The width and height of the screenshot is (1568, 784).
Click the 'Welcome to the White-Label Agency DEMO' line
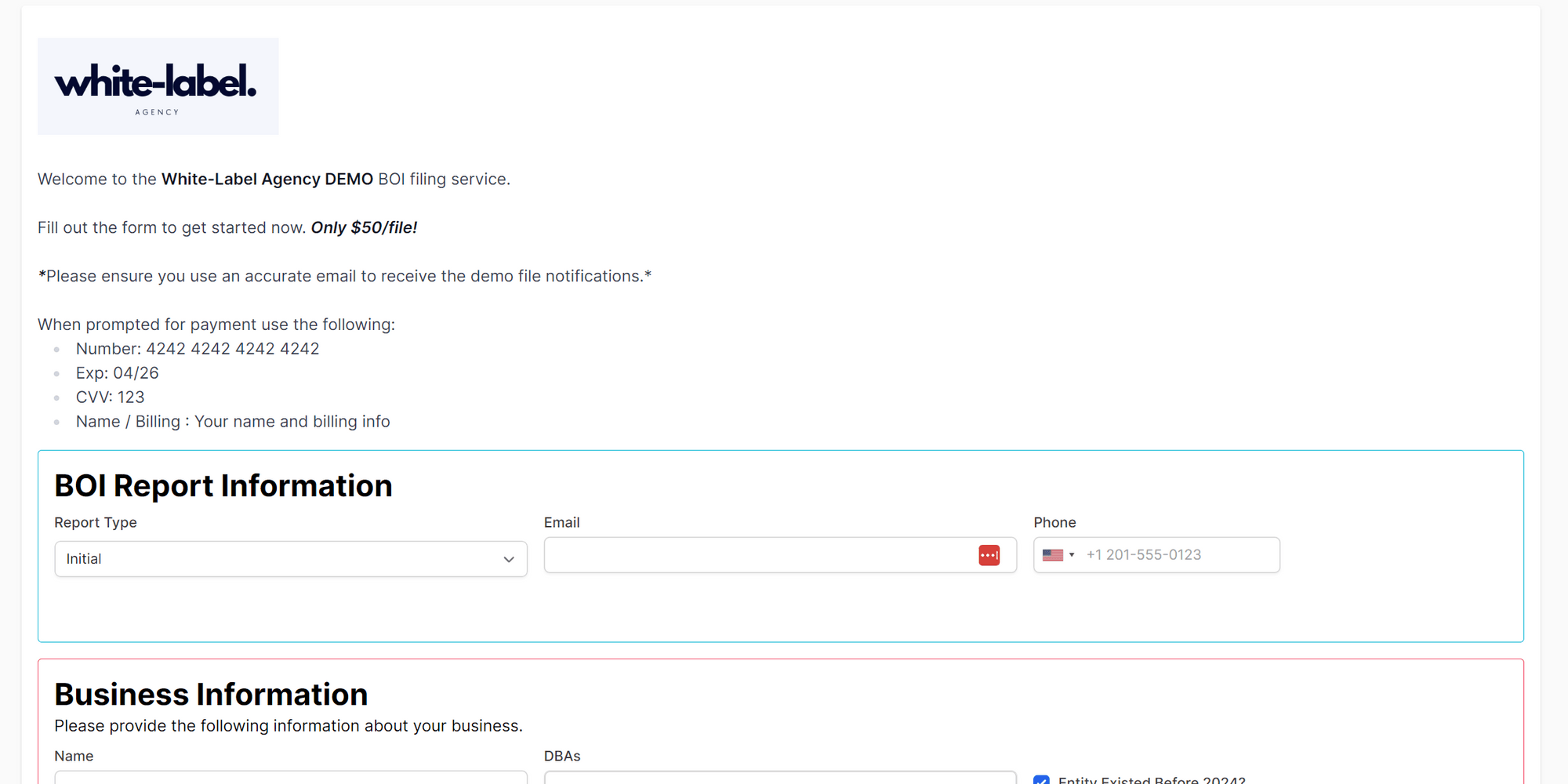(x=274, y=179)
